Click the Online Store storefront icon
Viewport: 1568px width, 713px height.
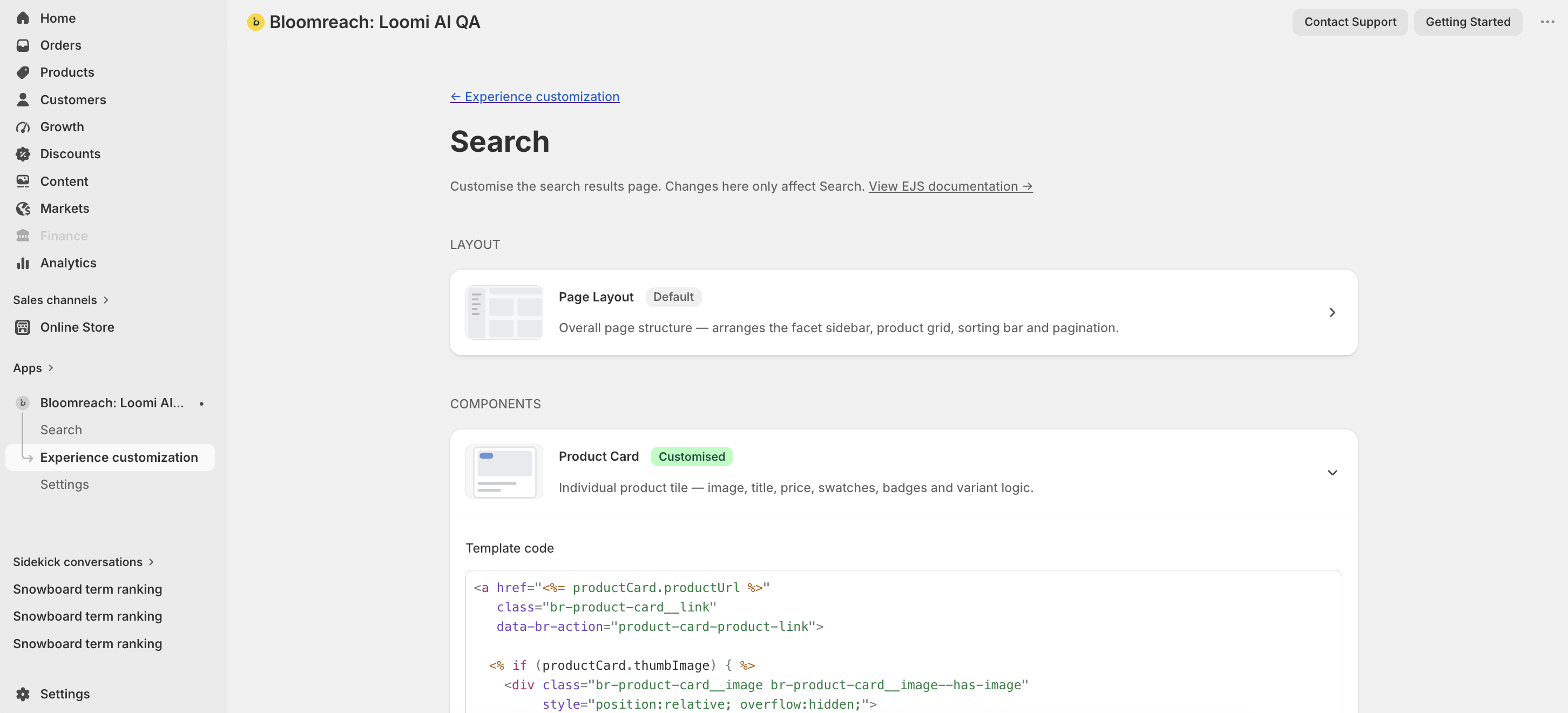23,327
